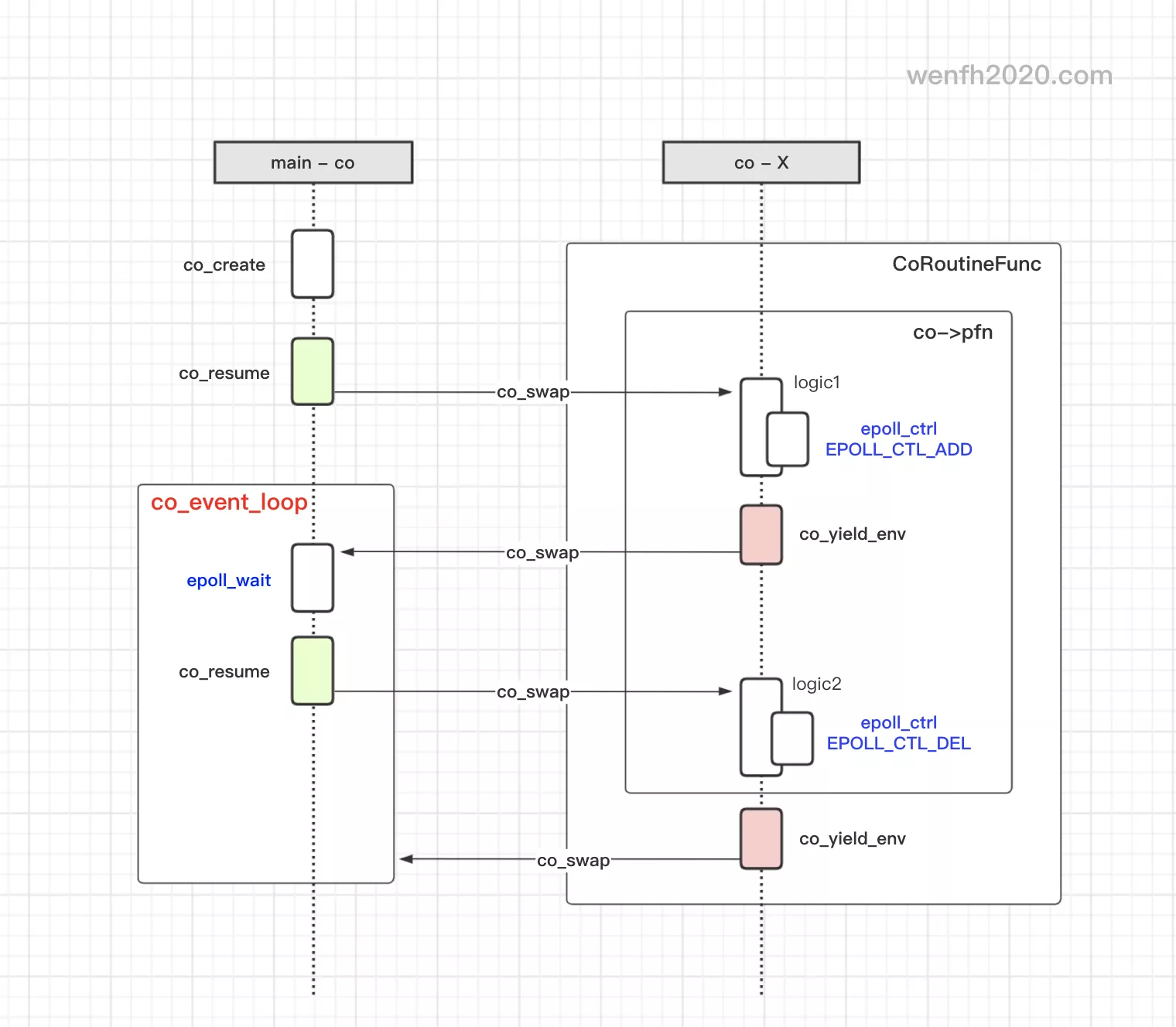
Task: Open the wenfh2020.com watermark link
Action: point(1009,76)
